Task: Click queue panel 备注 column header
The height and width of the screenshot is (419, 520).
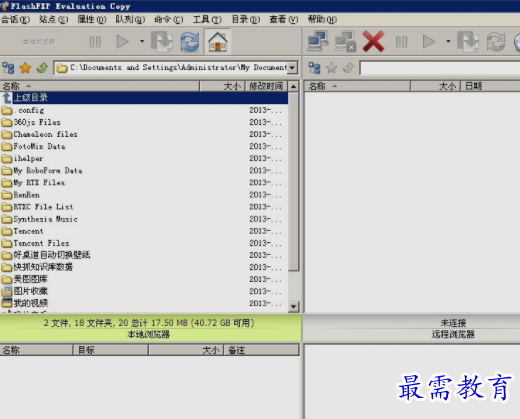Action: point(261,350)
